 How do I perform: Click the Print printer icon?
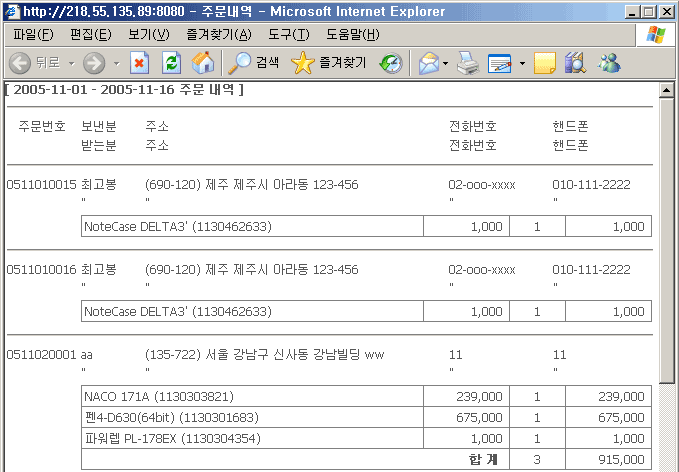click(468, 63)
